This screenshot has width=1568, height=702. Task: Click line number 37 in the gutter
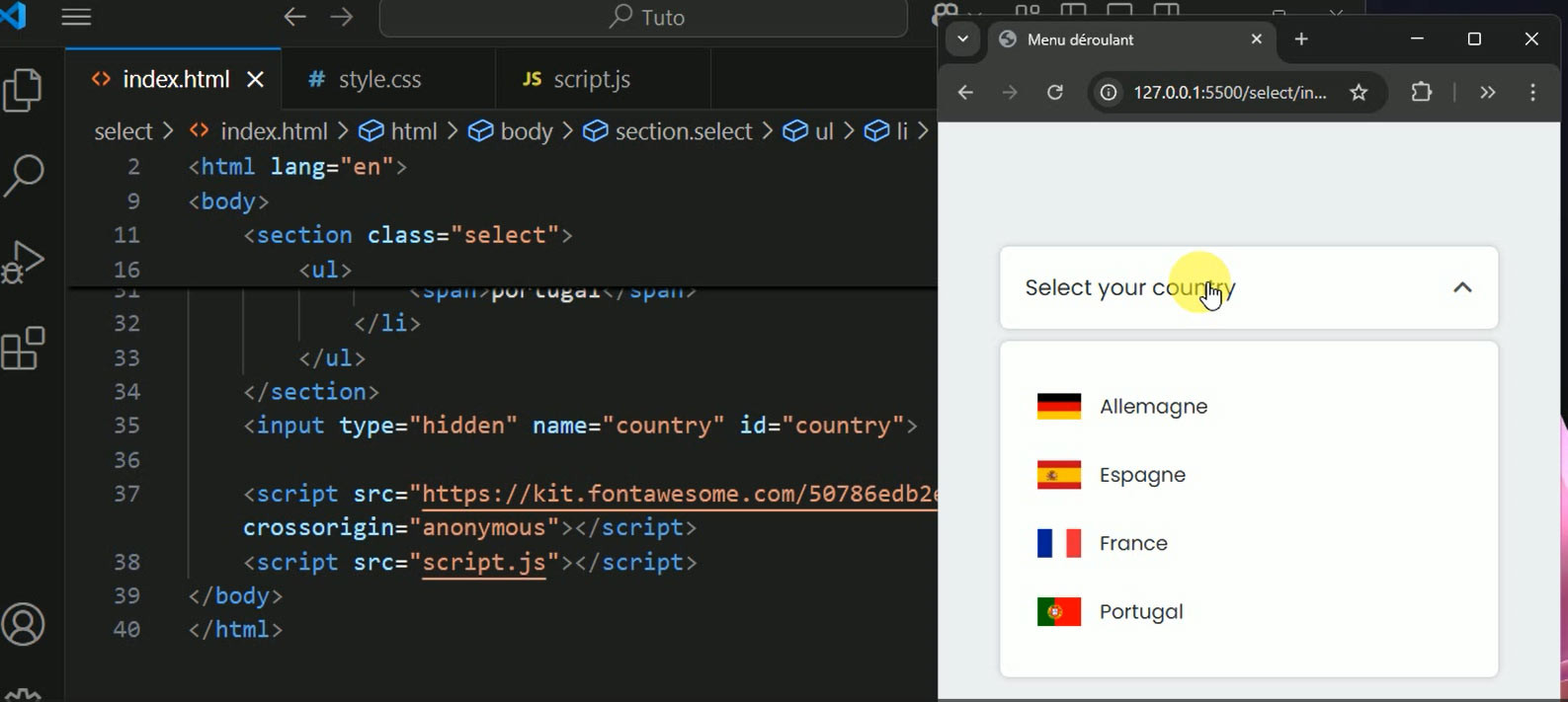pyautogui.click(x=126, y=494)
